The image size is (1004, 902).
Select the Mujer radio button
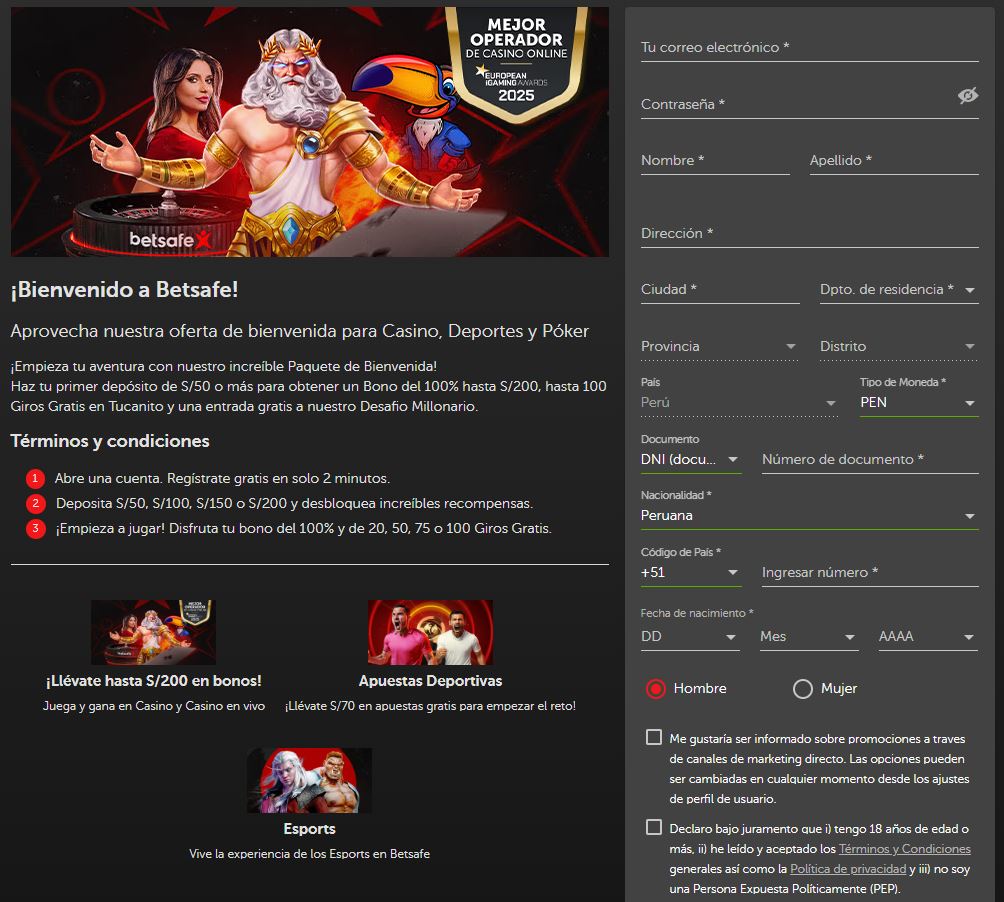pyautogui.click(x=802, y=688)
